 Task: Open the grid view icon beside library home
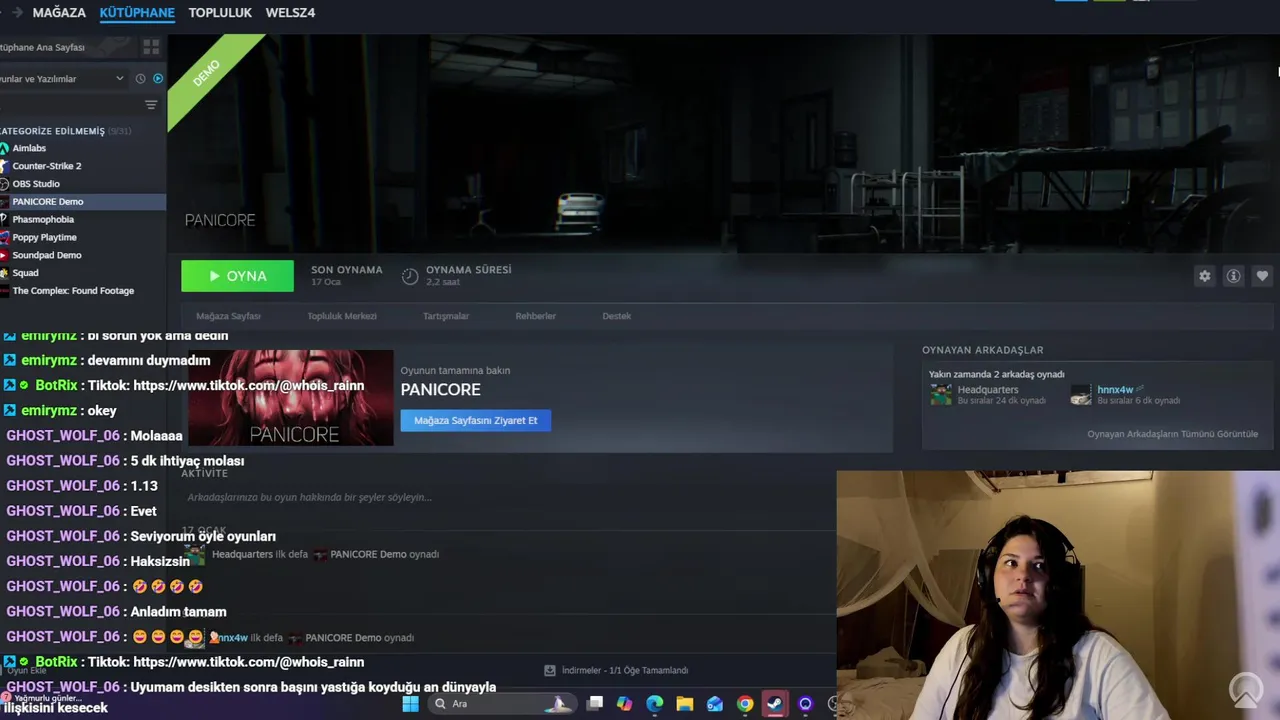pyautogui.click(x=151, y=46)
